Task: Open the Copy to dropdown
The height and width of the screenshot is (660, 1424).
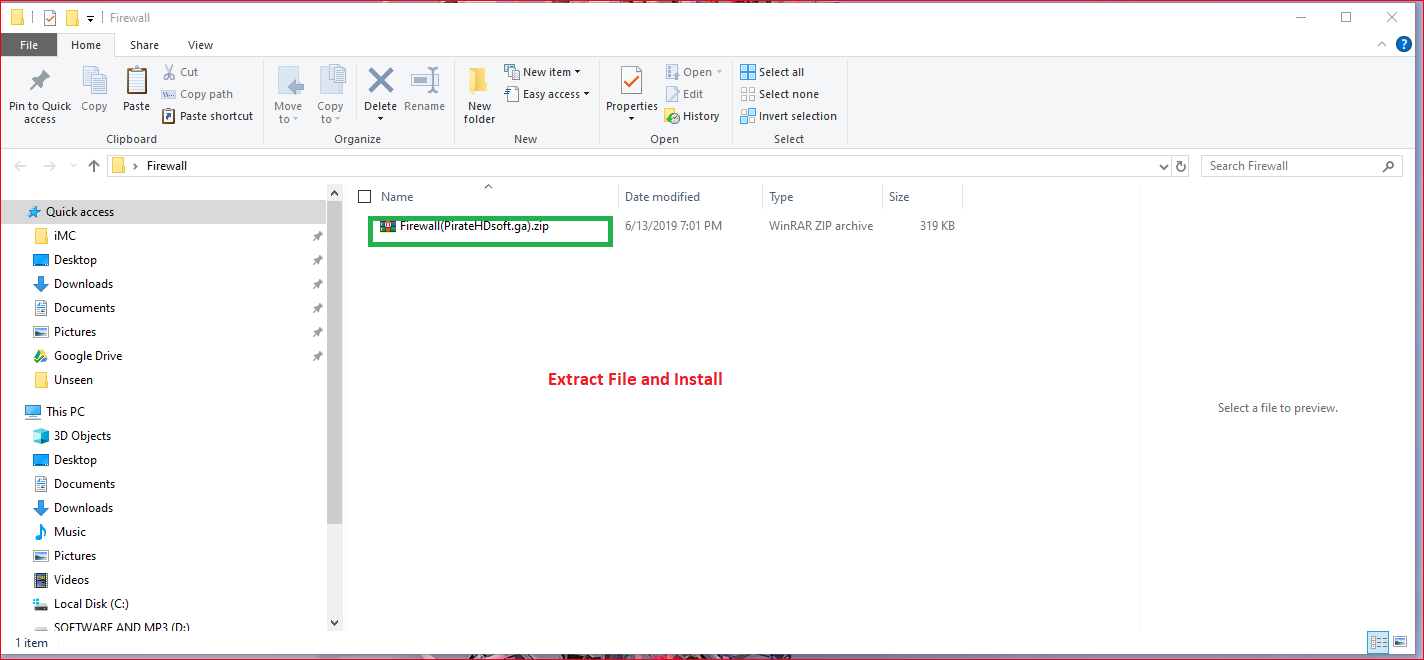Action: click(330, 95)
